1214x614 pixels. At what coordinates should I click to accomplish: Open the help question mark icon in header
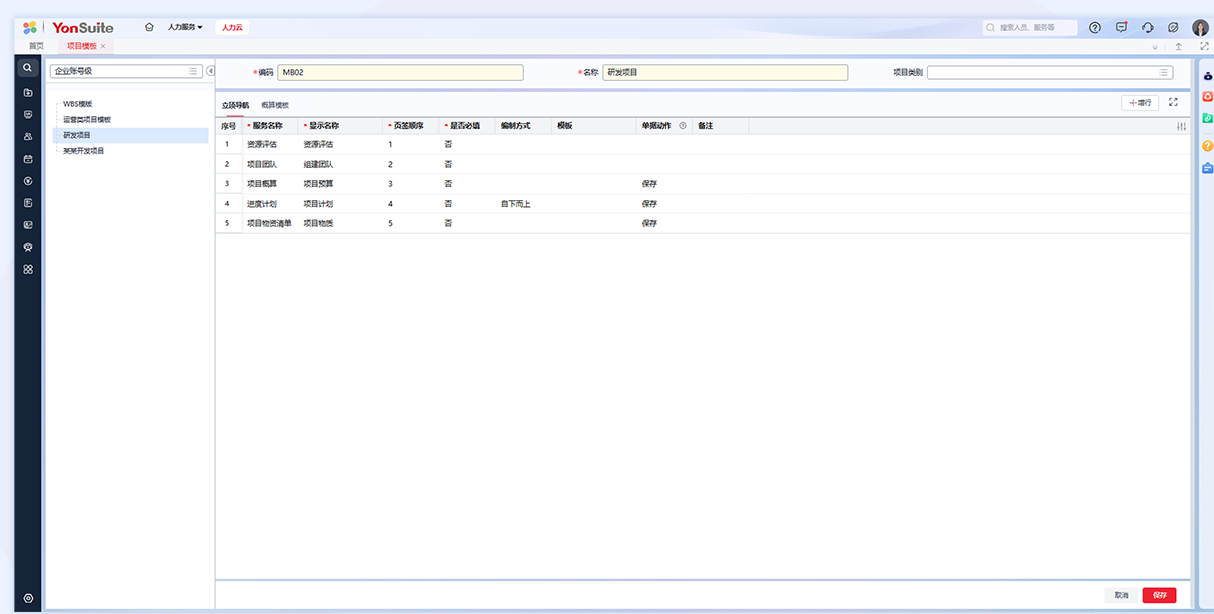click(x=1094, y=28)
